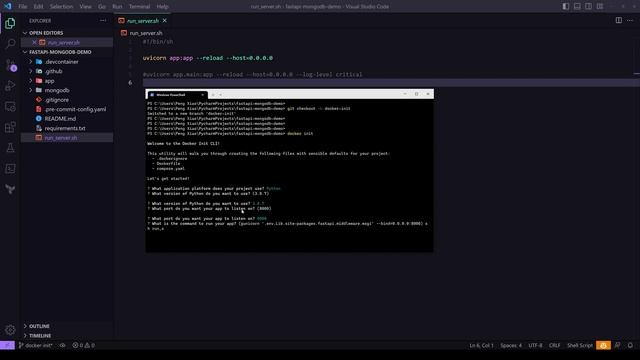Click run_server.sh in the breadcrumb
Image resolution: width=640 pixels, height=360 pixels.
146,33
